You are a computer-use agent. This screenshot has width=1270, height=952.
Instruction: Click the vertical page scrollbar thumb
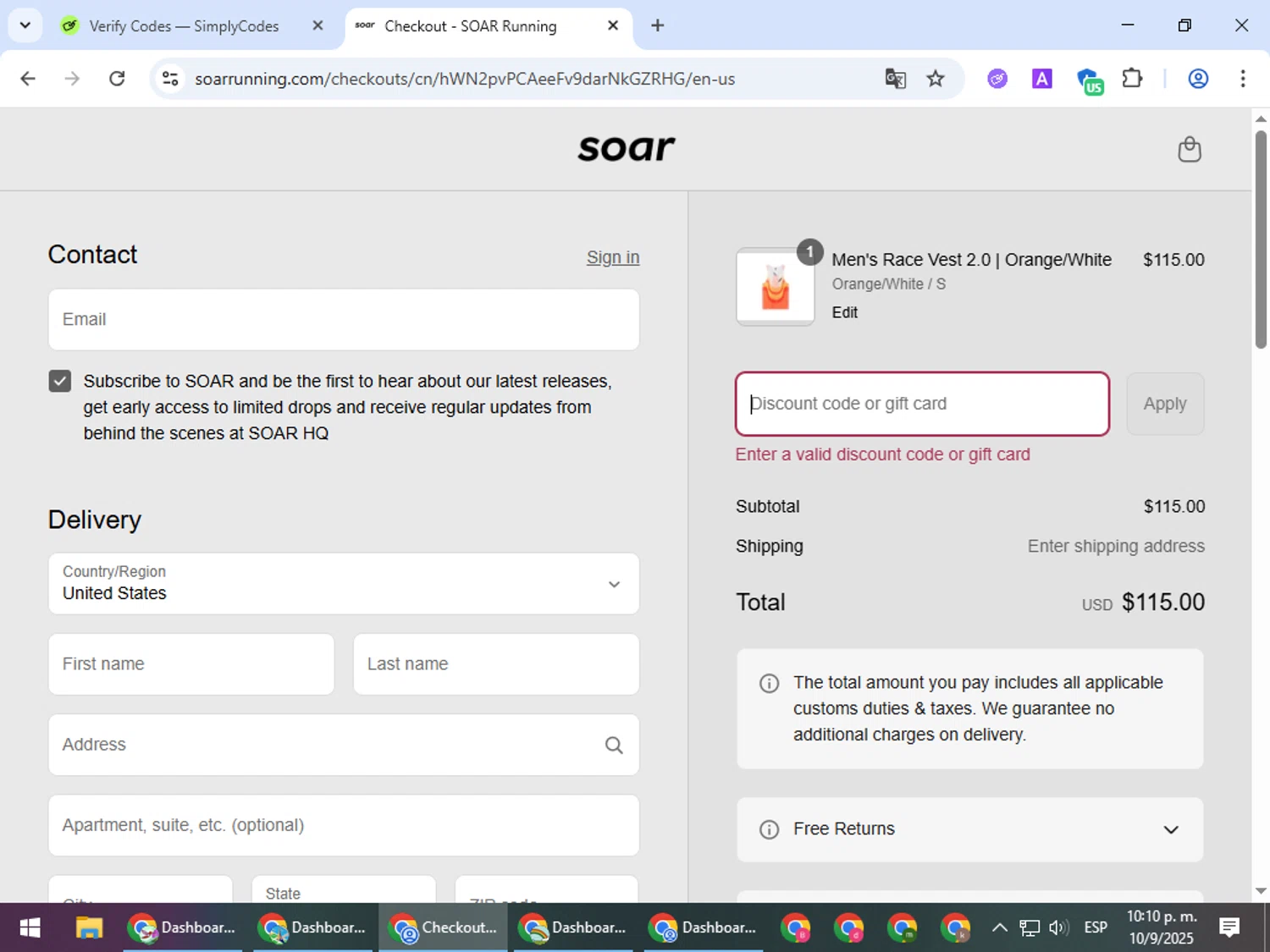coord(1261,239)
